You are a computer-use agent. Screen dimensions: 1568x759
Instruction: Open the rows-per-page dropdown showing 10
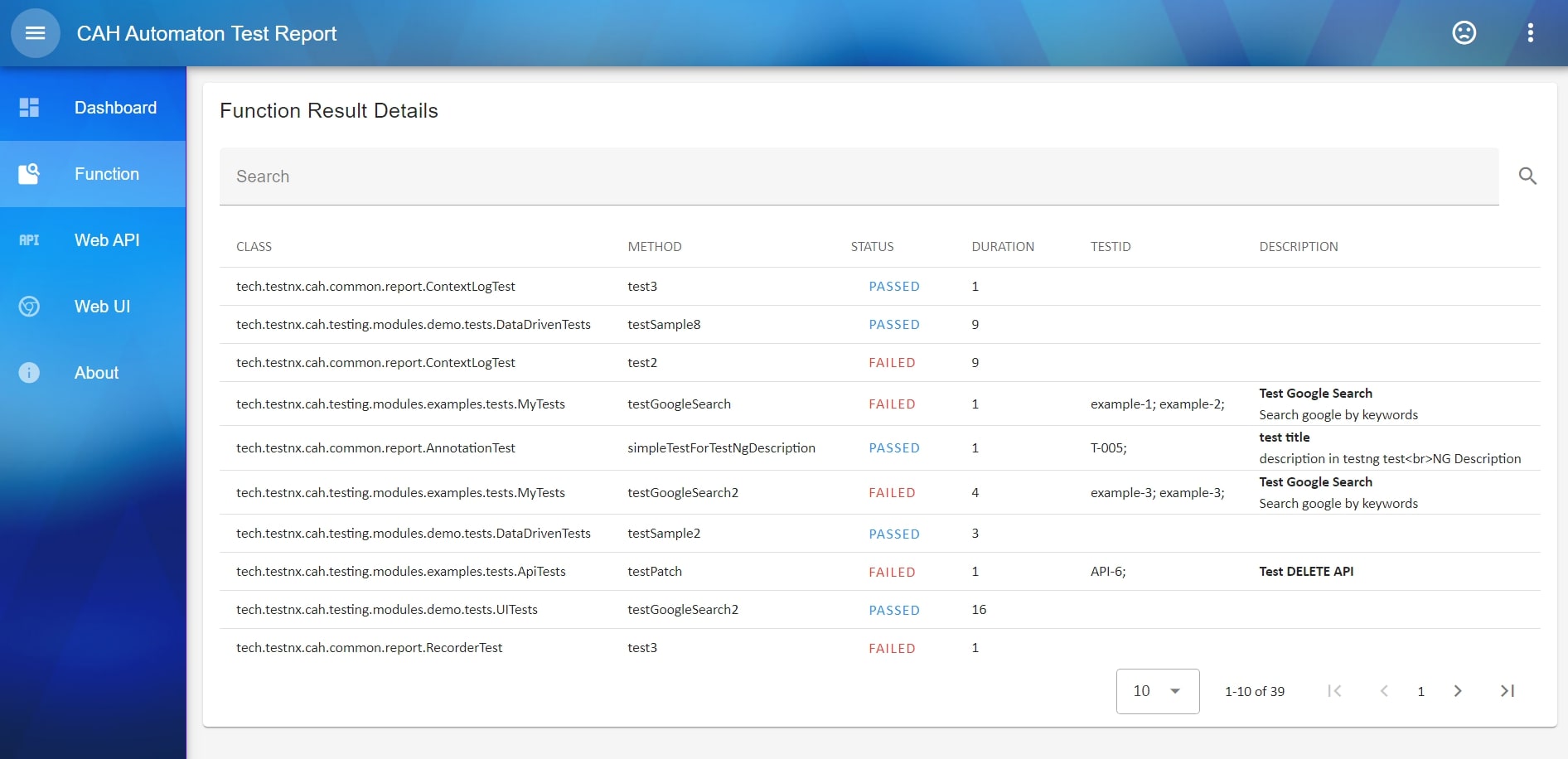tap(1157, 690)
